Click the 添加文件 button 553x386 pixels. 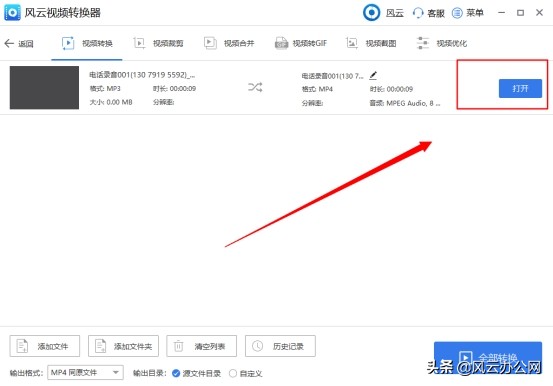pyautogui.click(x=45, y=346)
